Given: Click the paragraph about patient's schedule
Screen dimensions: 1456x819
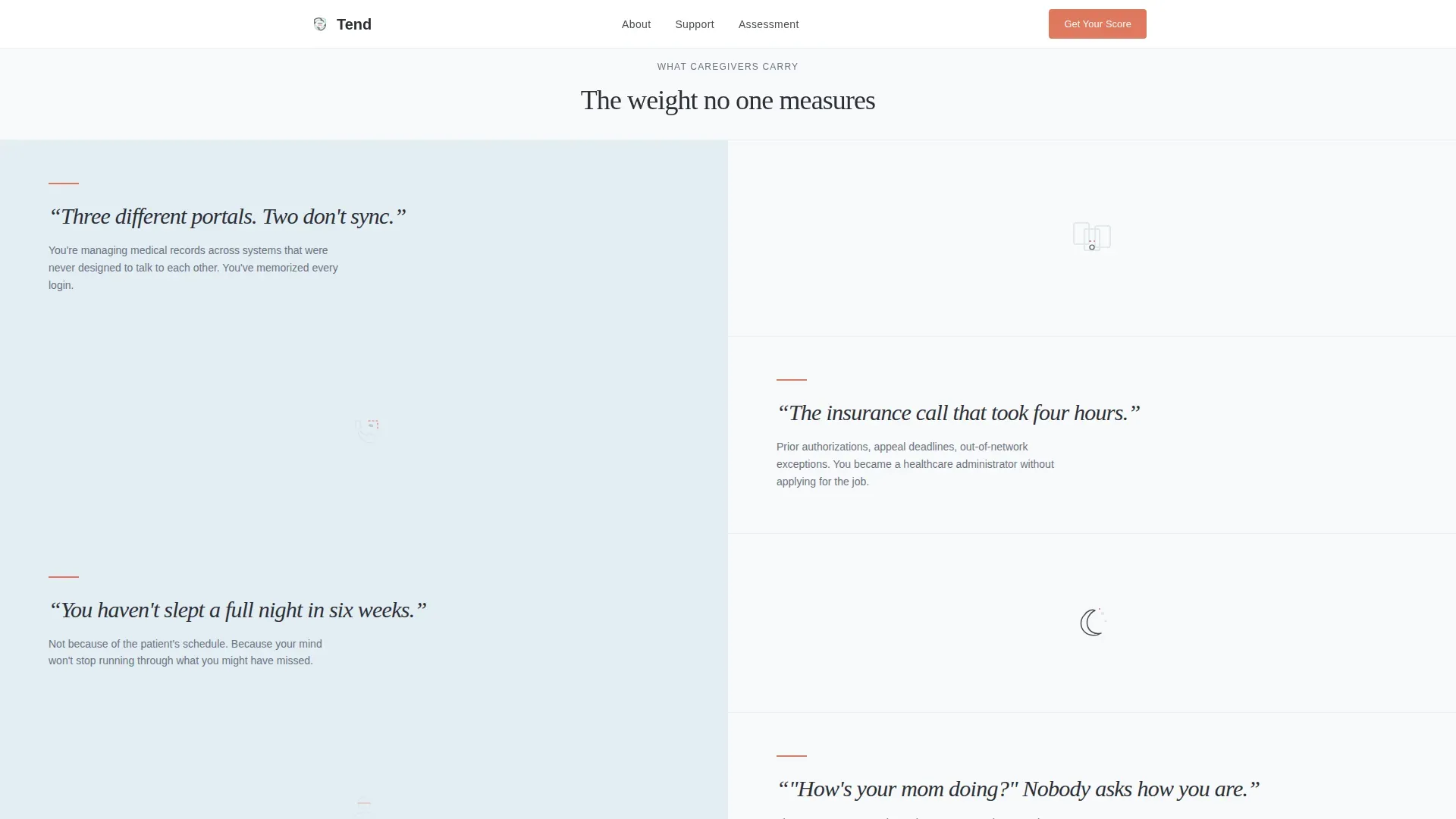Looking at the screenshot, I should (185, 652).
